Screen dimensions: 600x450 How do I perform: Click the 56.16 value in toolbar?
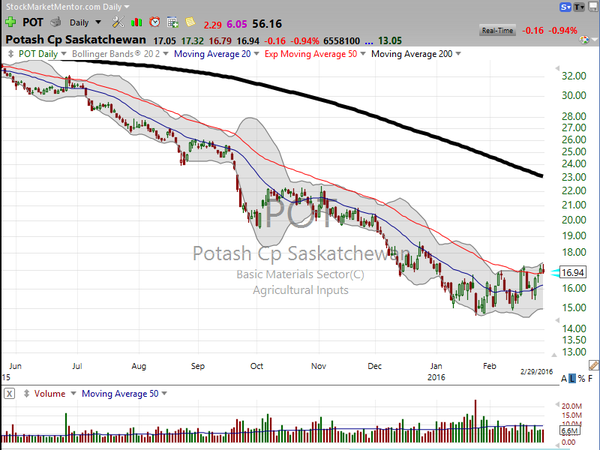click(x=267, y=24)
